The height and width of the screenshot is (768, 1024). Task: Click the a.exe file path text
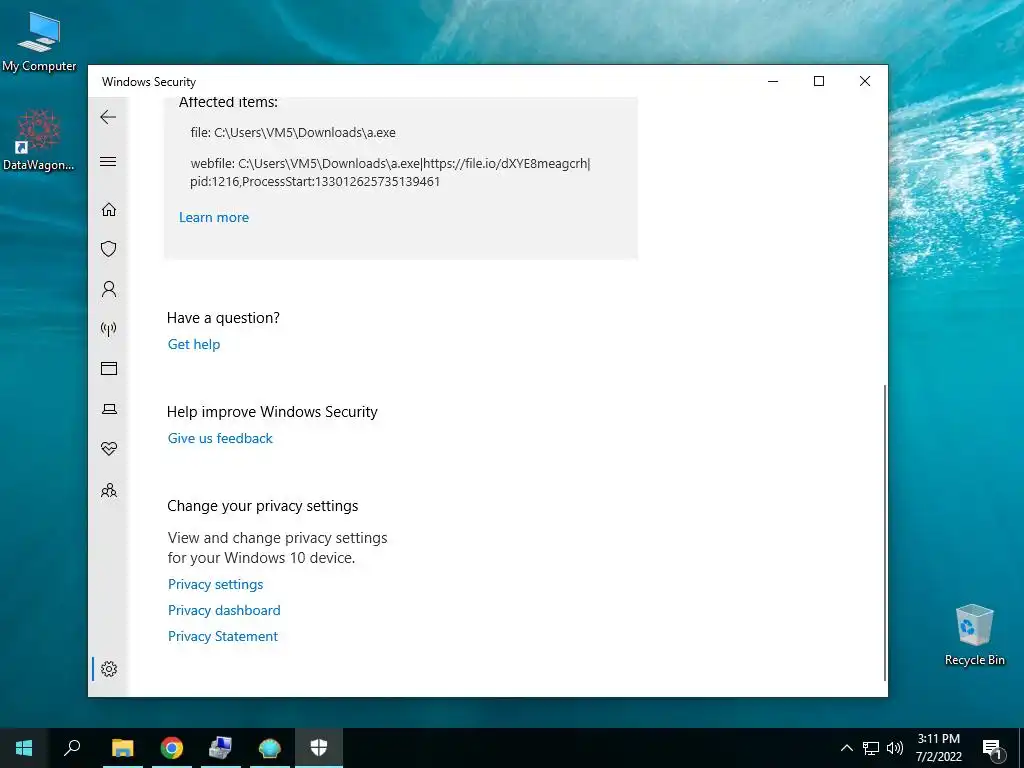(x=293, y=133)
